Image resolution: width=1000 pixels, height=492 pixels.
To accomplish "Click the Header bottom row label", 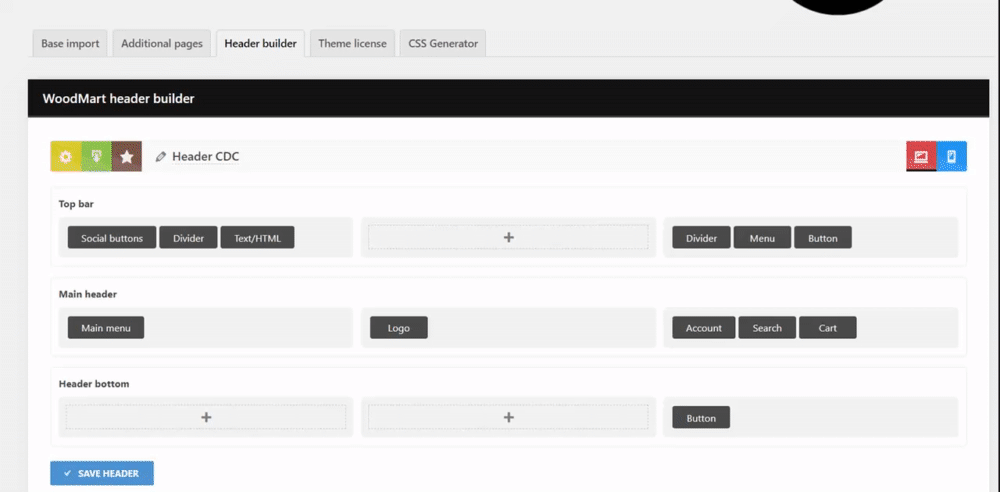I will [94, 384].
